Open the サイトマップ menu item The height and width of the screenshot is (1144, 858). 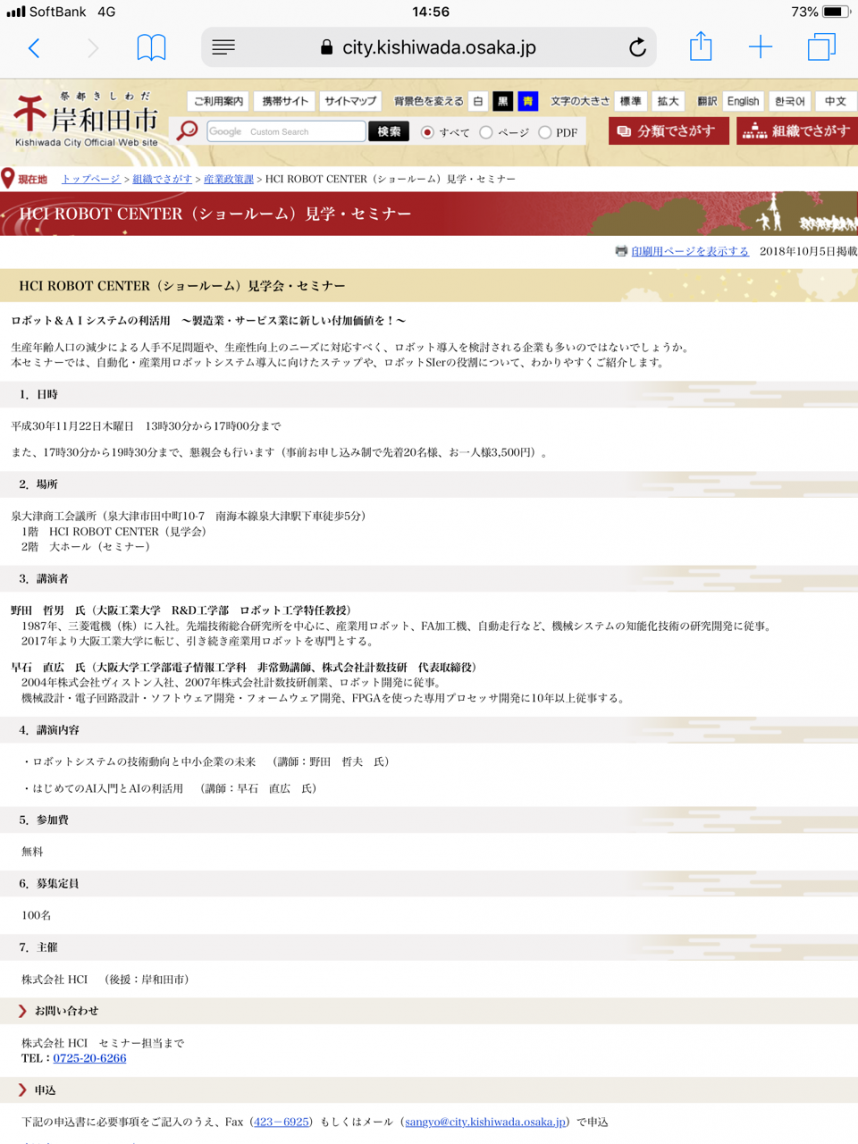click(350, 101)
